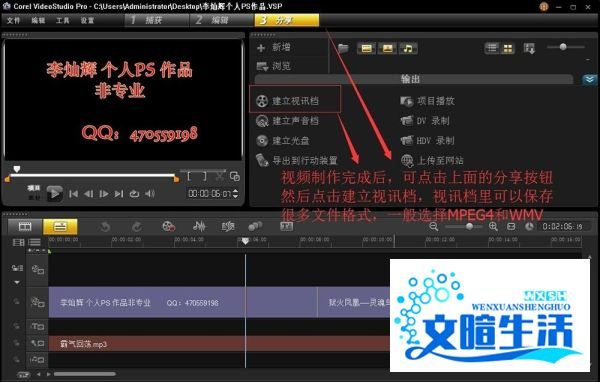Fit the project in the timeline window
This screenshot has width=600, height=382.
(x=511, y=227)
